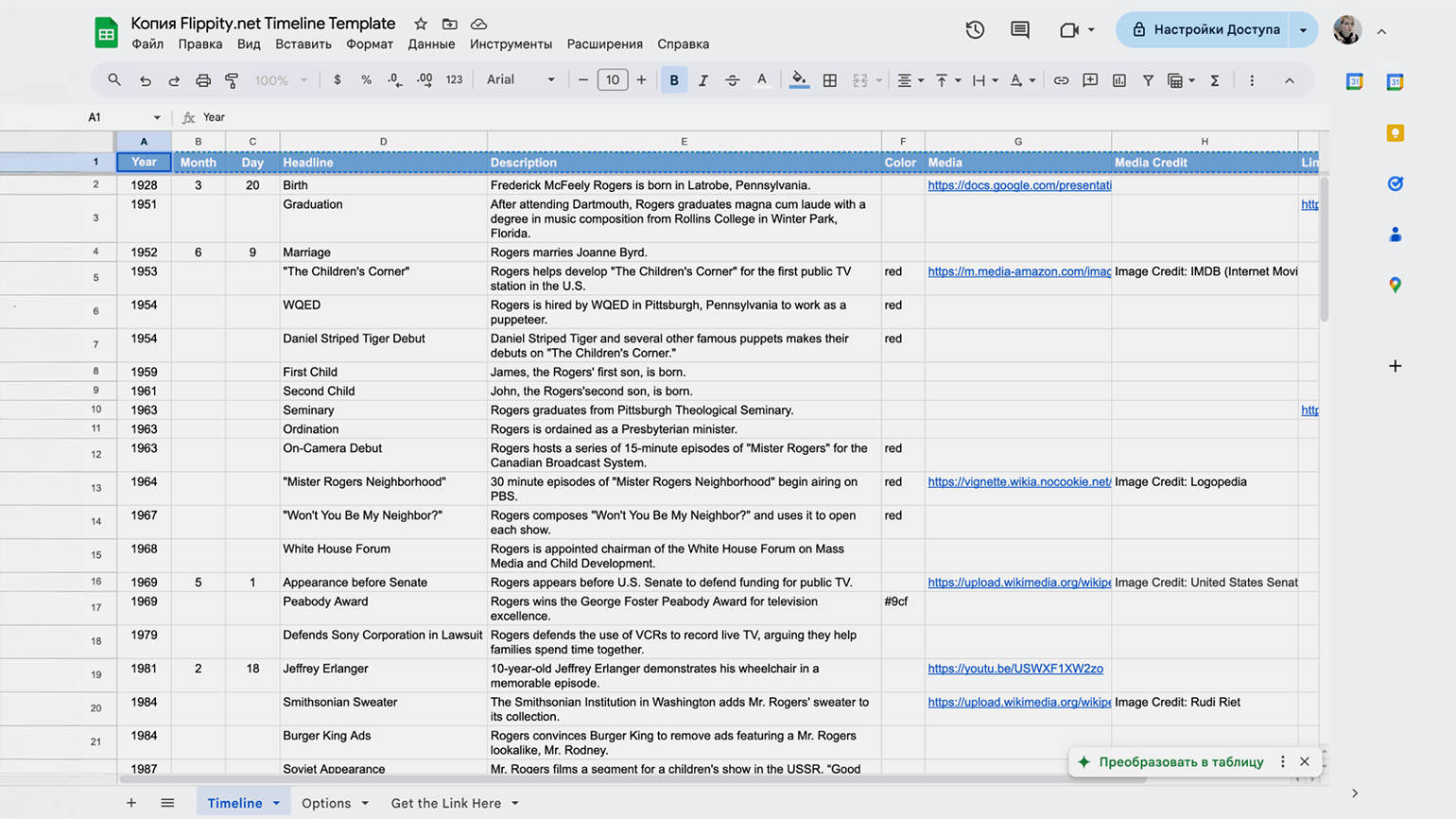
Task: Open the number format 123 menu
Action: pyautogui.click(x=454, y=80)
